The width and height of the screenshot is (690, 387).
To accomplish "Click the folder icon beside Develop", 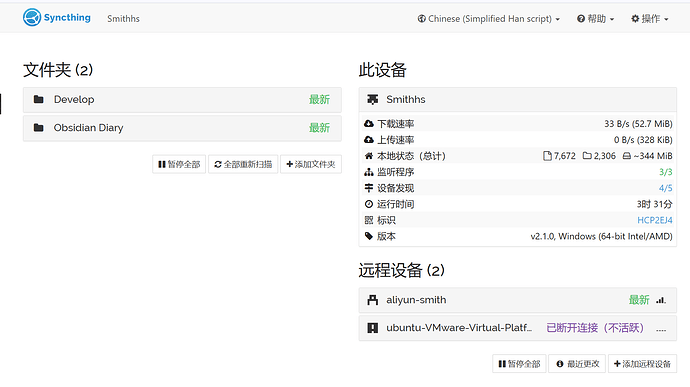I will (x=39, y=100).
